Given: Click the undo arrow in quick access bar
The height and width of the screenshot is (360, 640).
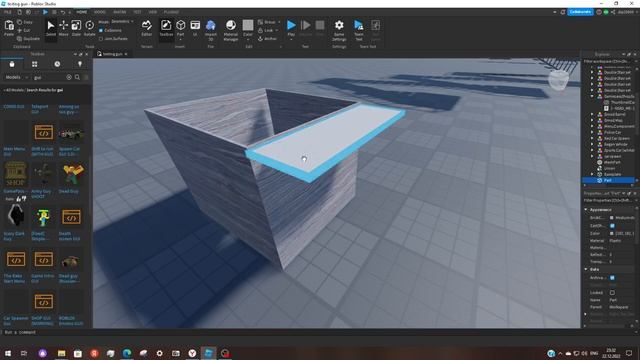Looking at the screenshot, I should tap(63, 12).
